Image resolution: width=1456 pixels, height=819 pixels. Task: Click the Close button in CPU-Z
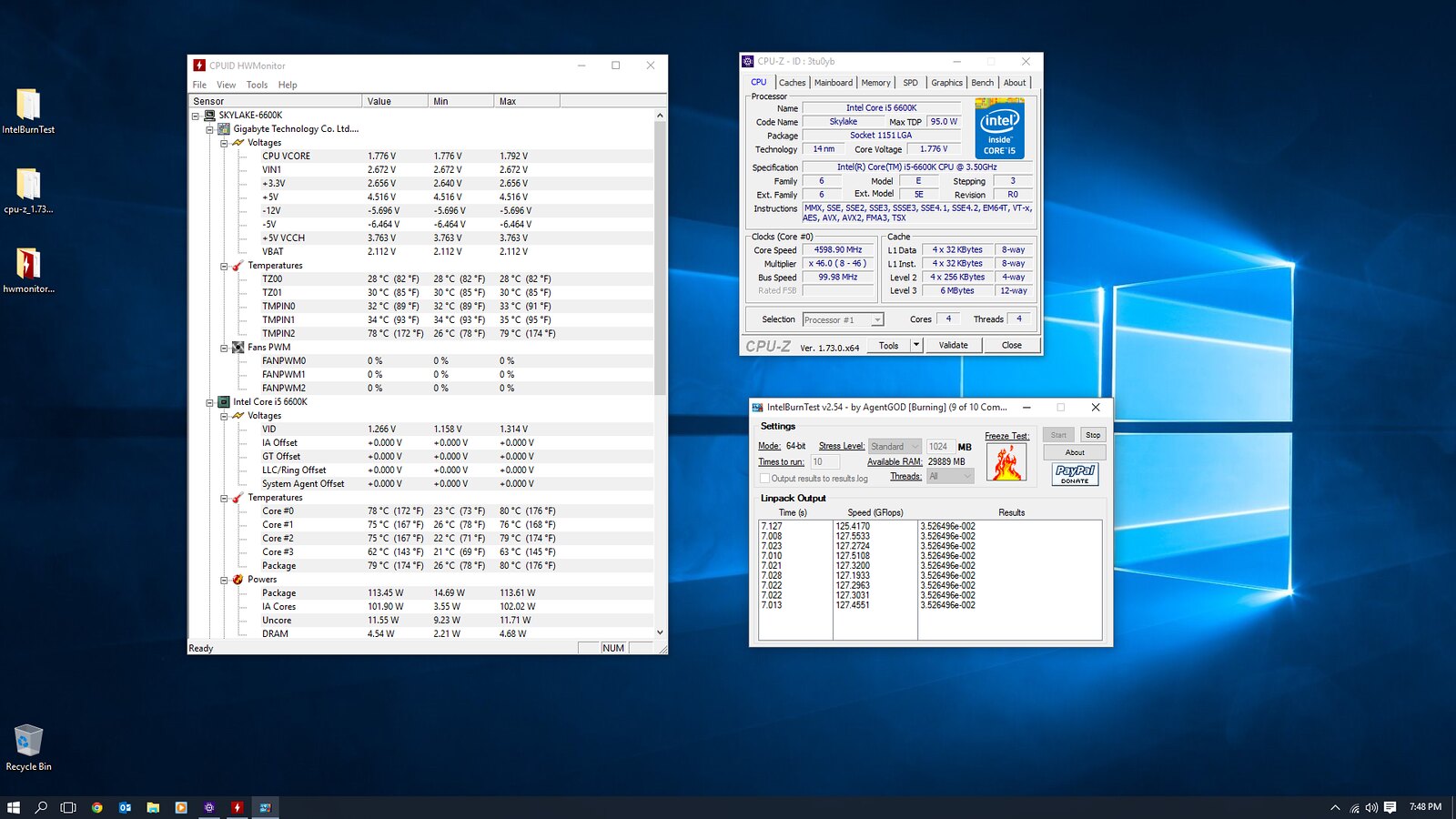click(x=1012, y=345)
